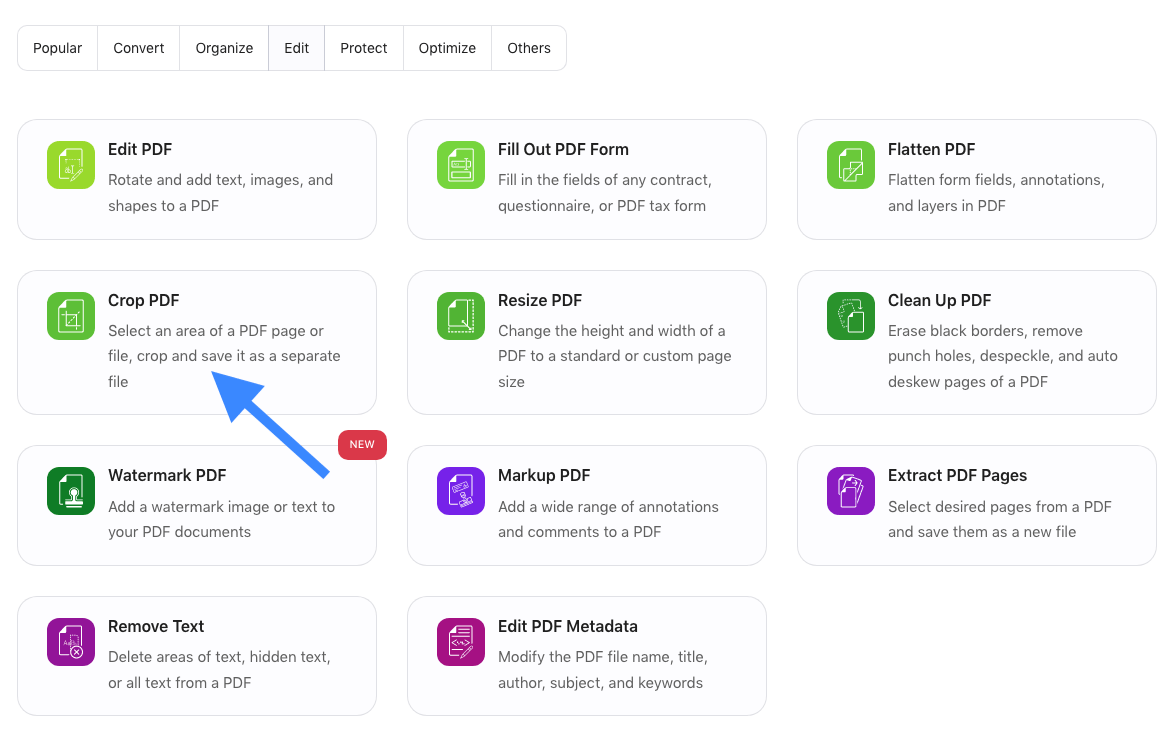
Task: Click the Resize PDF icon
Action: (461, 316)
